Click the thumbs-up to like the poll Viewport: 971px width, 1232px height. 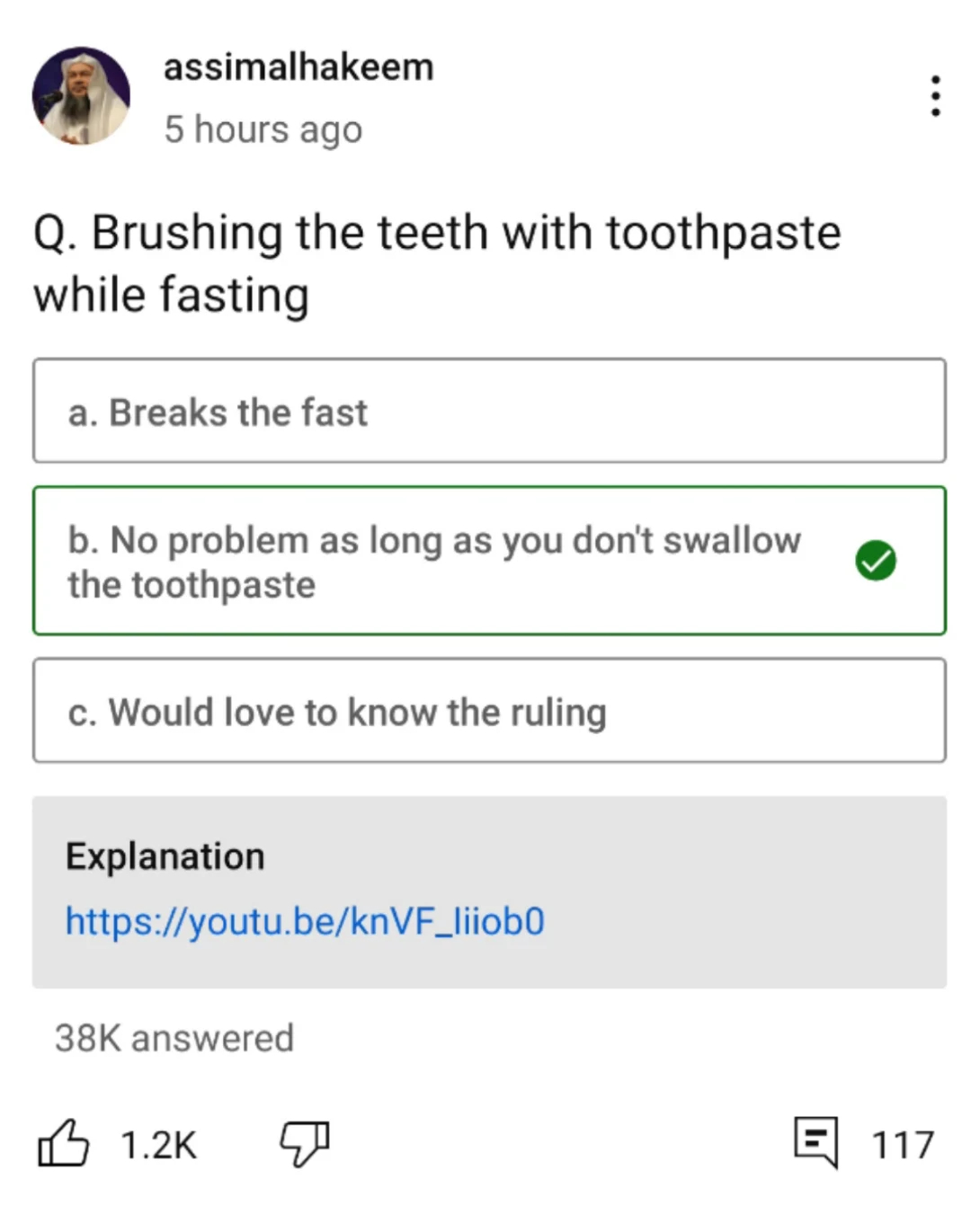(x=65, y=1144)
